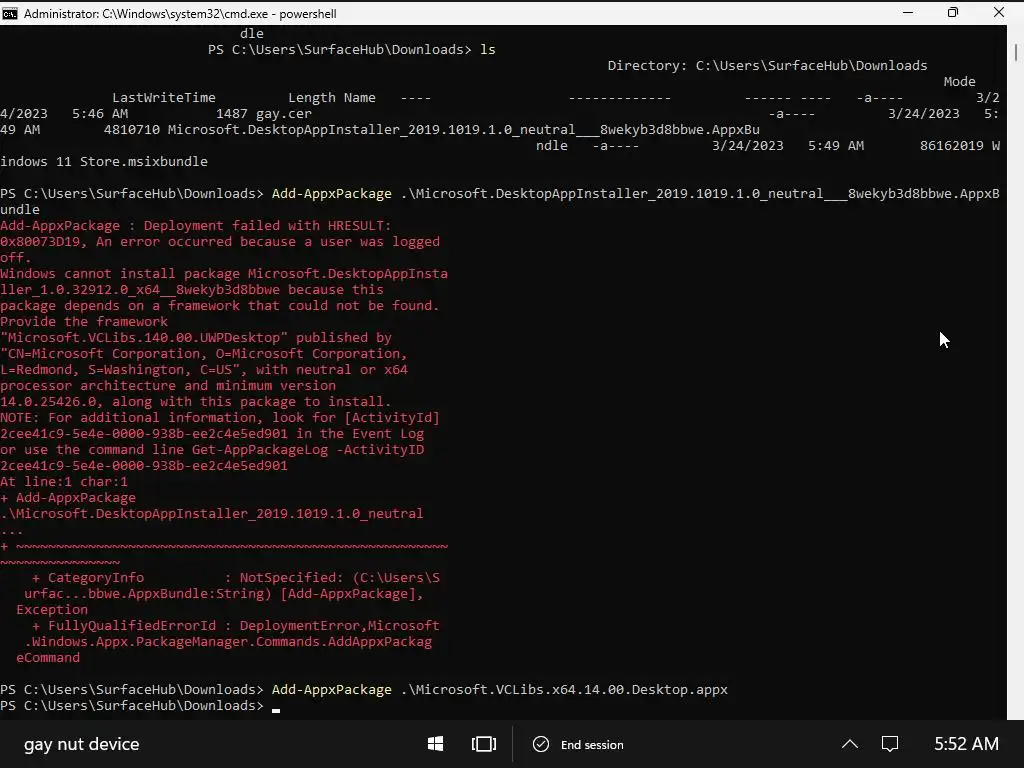Open the Windows Start menu
Screen dimensions: 1024x768
[x=436, y=744]
